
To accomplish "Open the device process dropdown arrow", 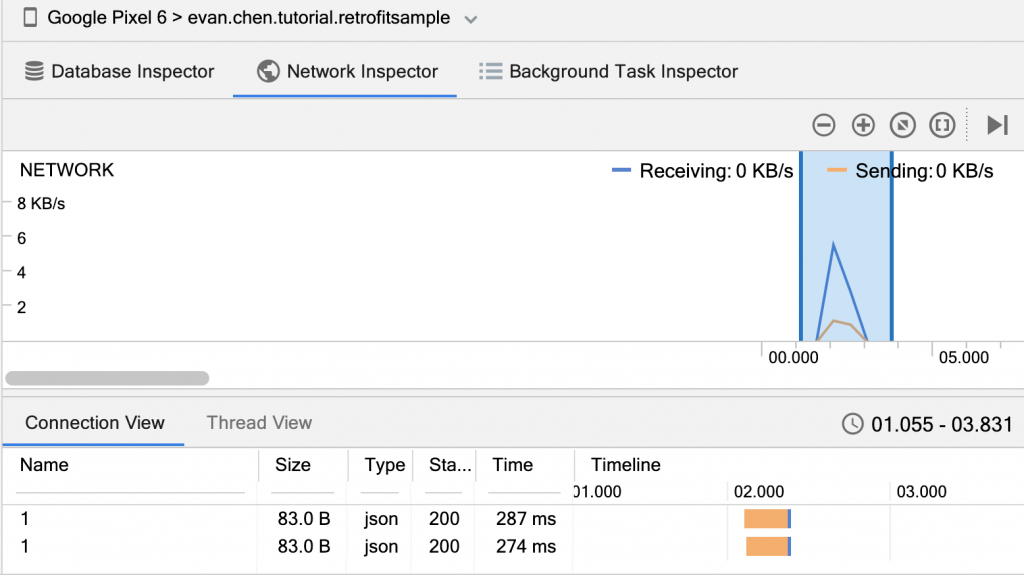I will 472,19.
